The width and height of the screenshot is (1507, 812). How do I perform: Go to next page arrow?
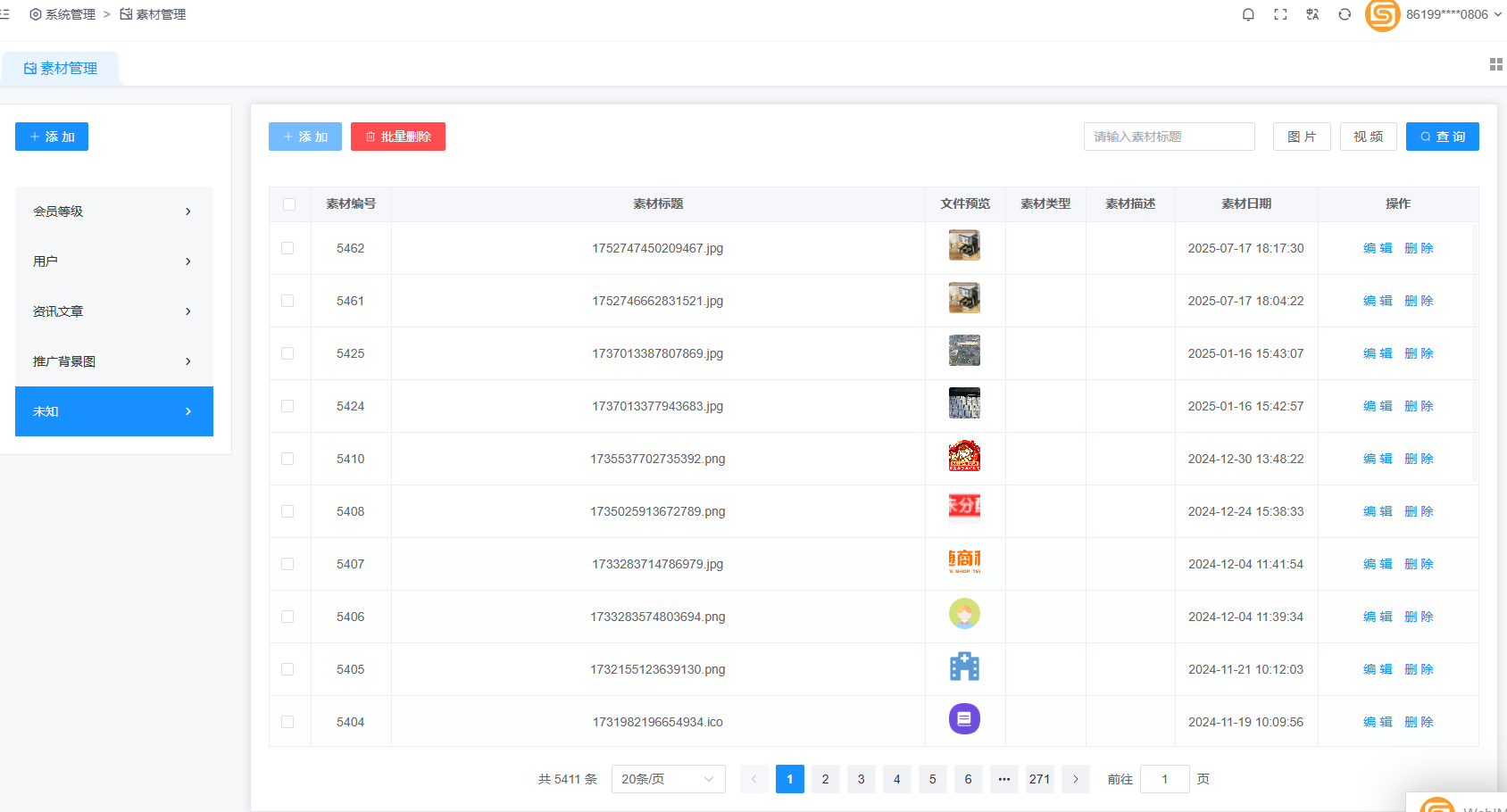pos(1075,779)
